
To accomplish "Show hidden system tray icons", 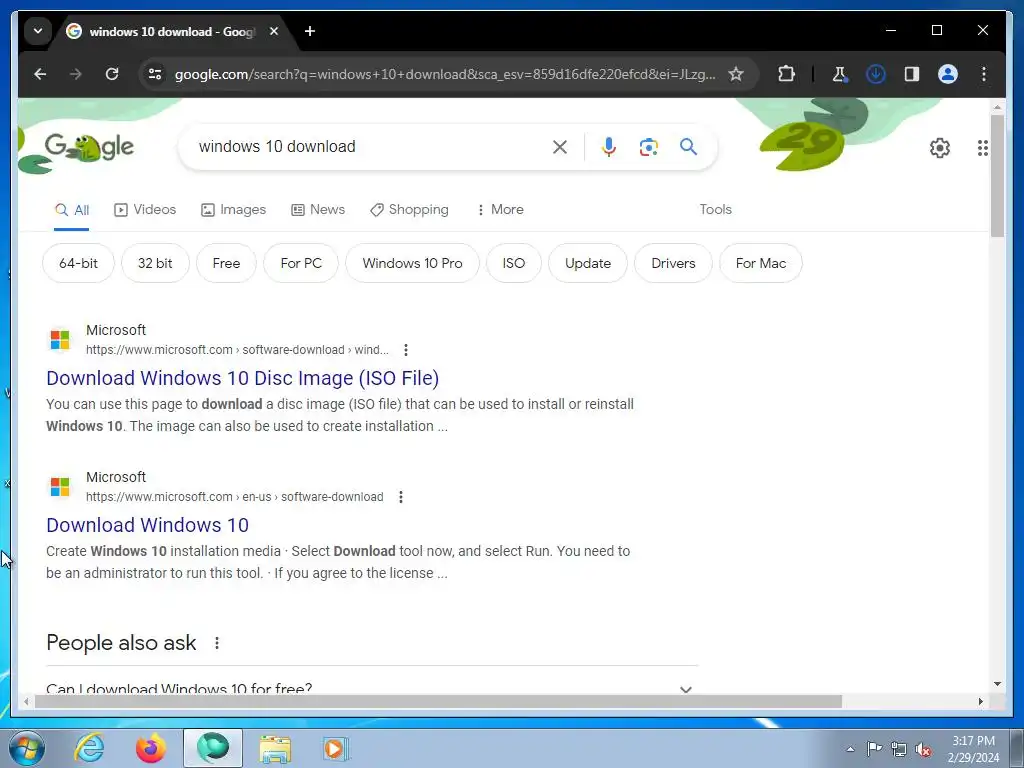I will 850,749.
